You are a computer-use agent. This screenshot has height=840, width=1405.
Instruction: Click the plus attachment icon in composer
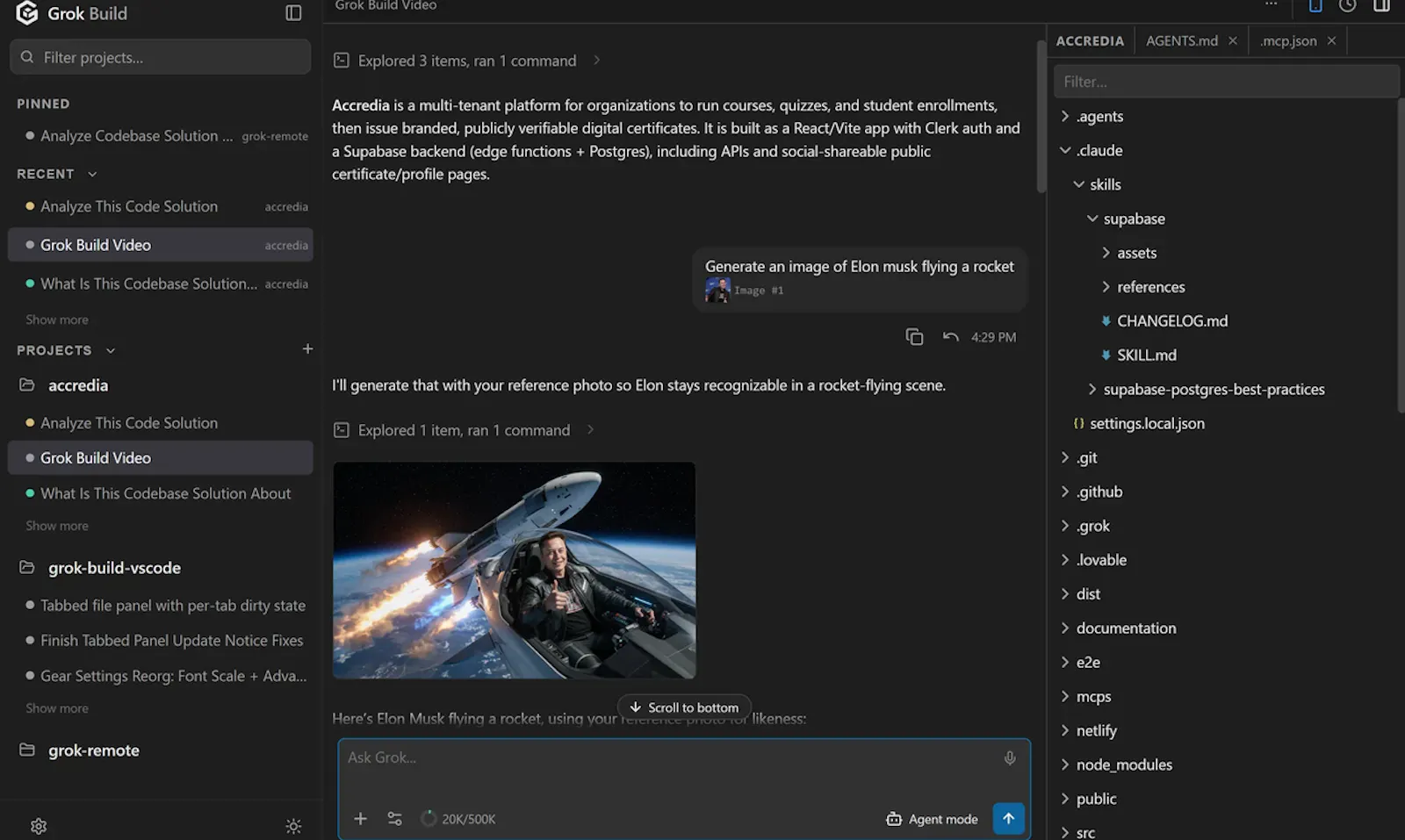click(360, 819)
